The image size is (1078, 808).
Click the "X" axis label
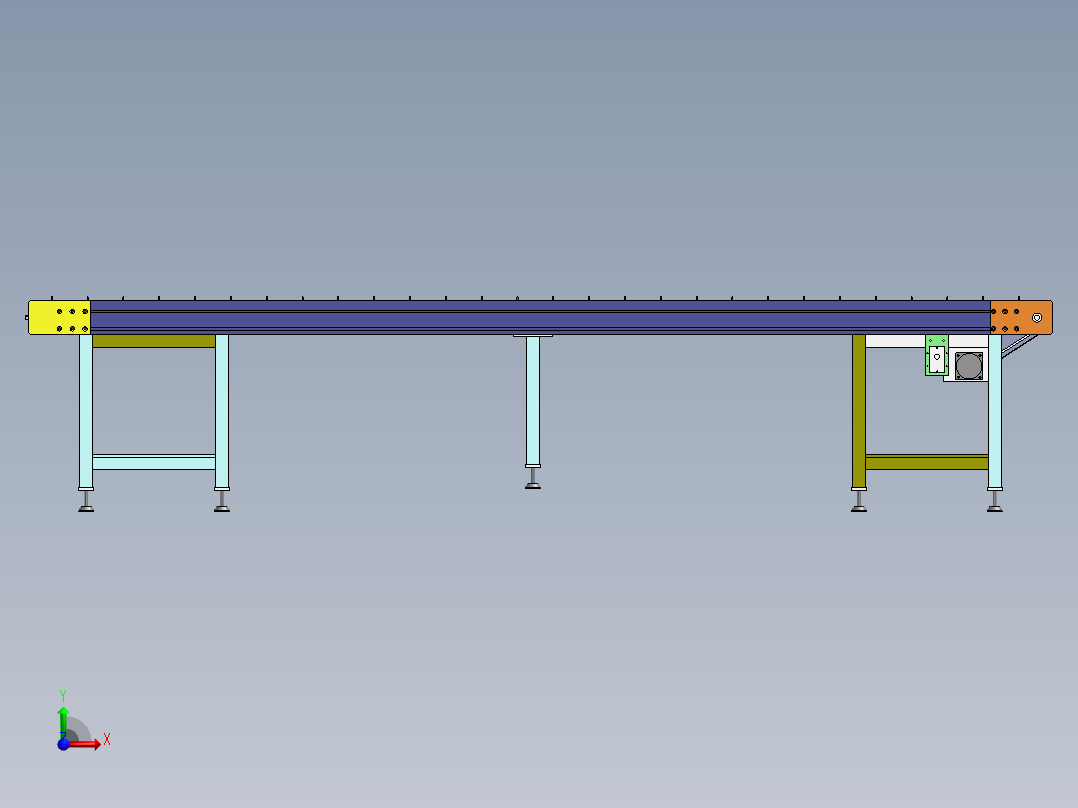[x=107, y=740]
